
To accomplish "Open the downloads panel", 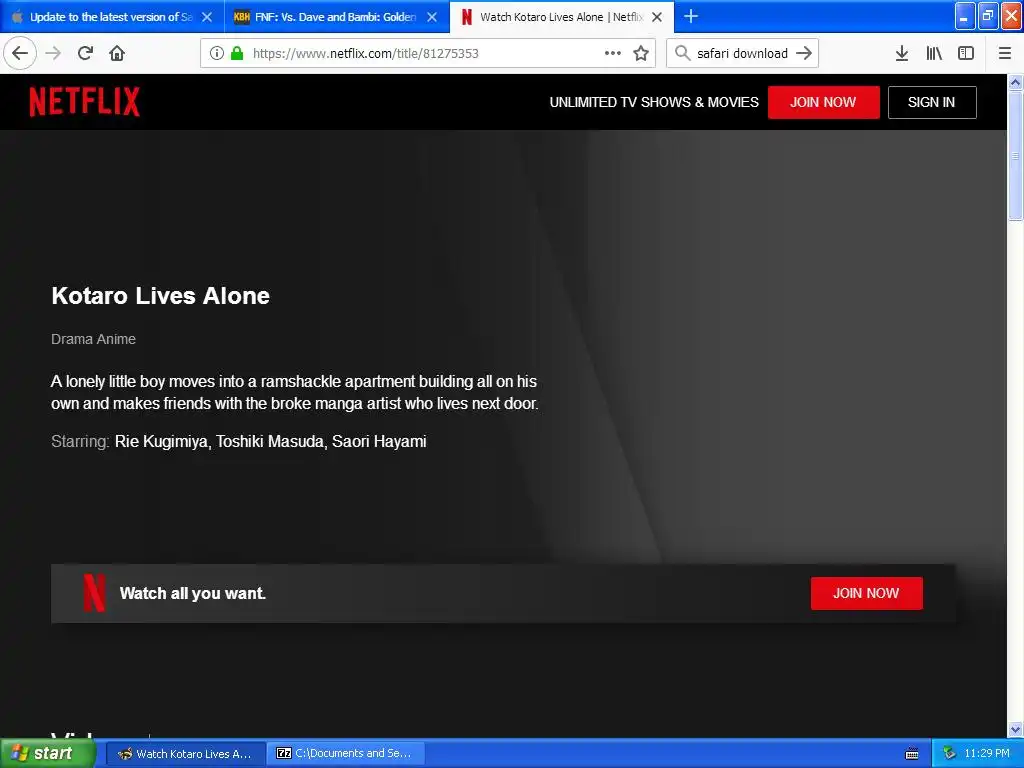I will (x=902, y=53).
